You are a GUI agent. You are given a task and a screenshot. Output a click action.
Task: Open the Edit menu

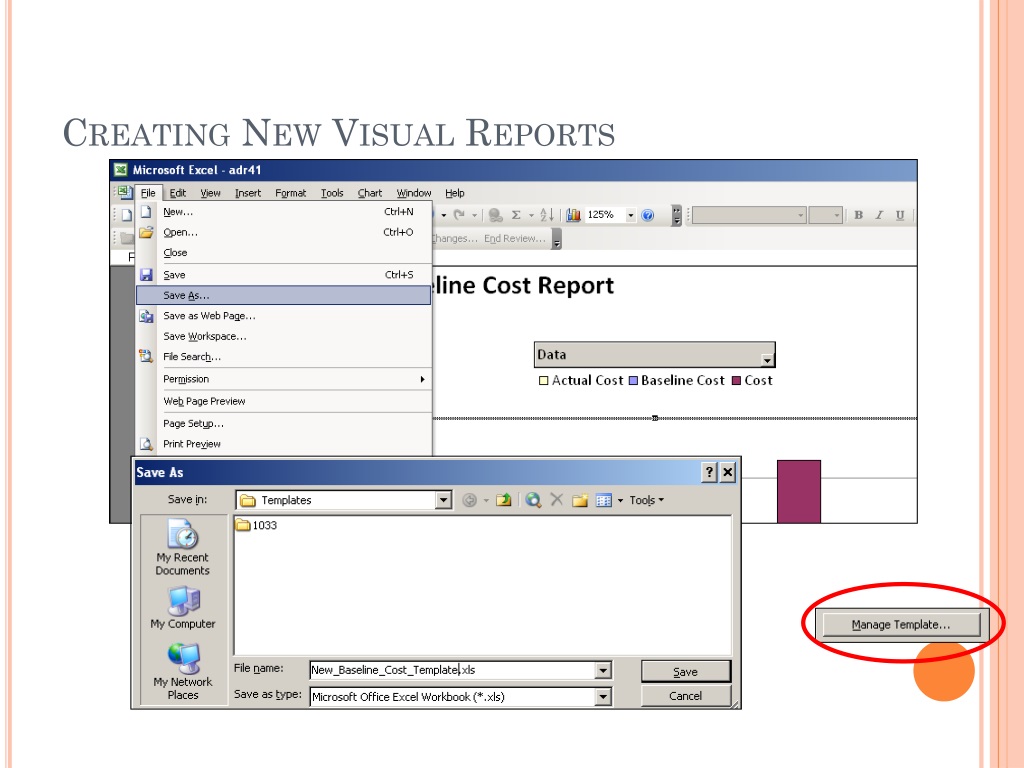click(178, 193)
